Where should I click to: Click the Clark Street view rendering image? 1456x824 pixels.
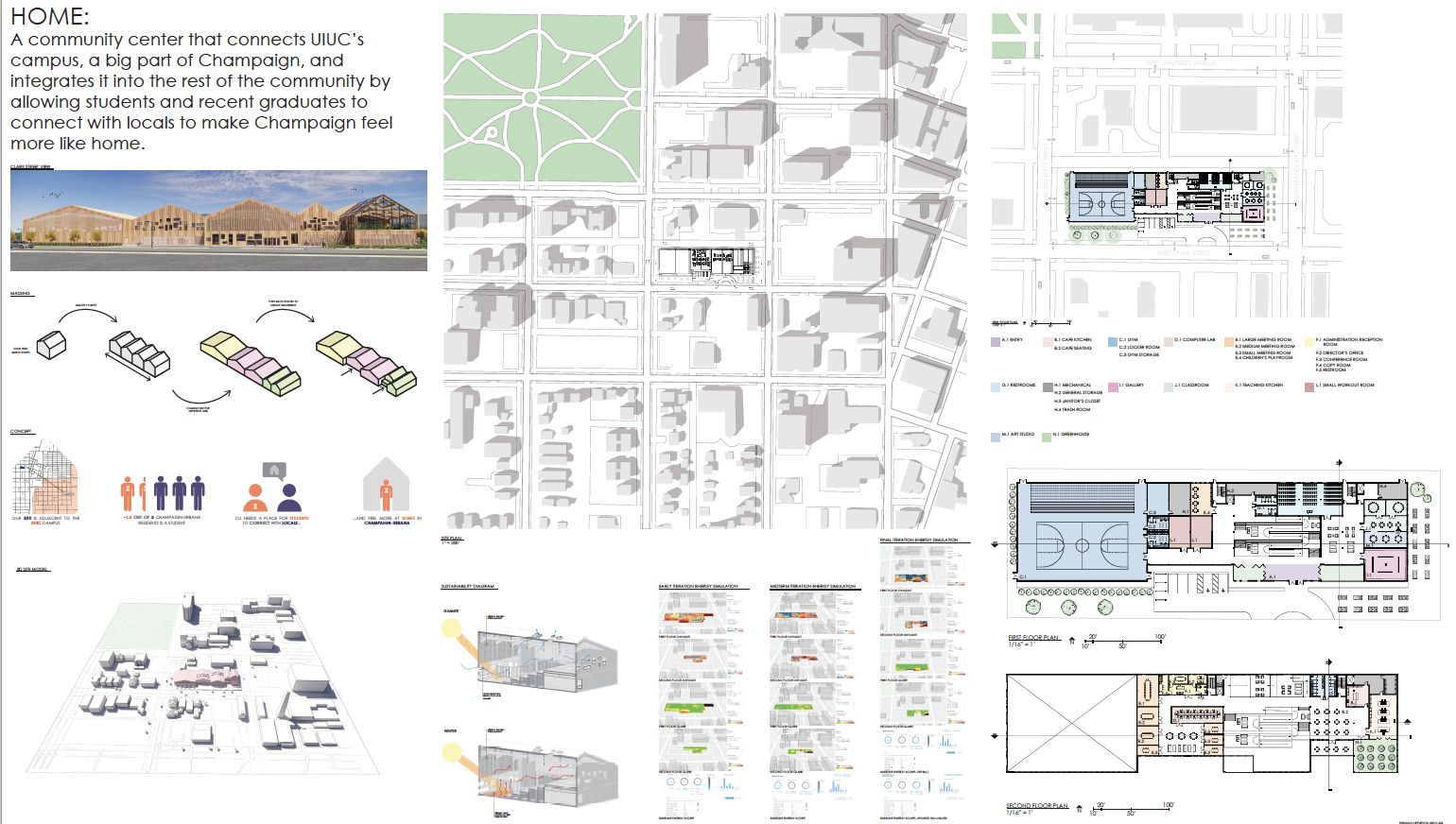click(218, 220)
